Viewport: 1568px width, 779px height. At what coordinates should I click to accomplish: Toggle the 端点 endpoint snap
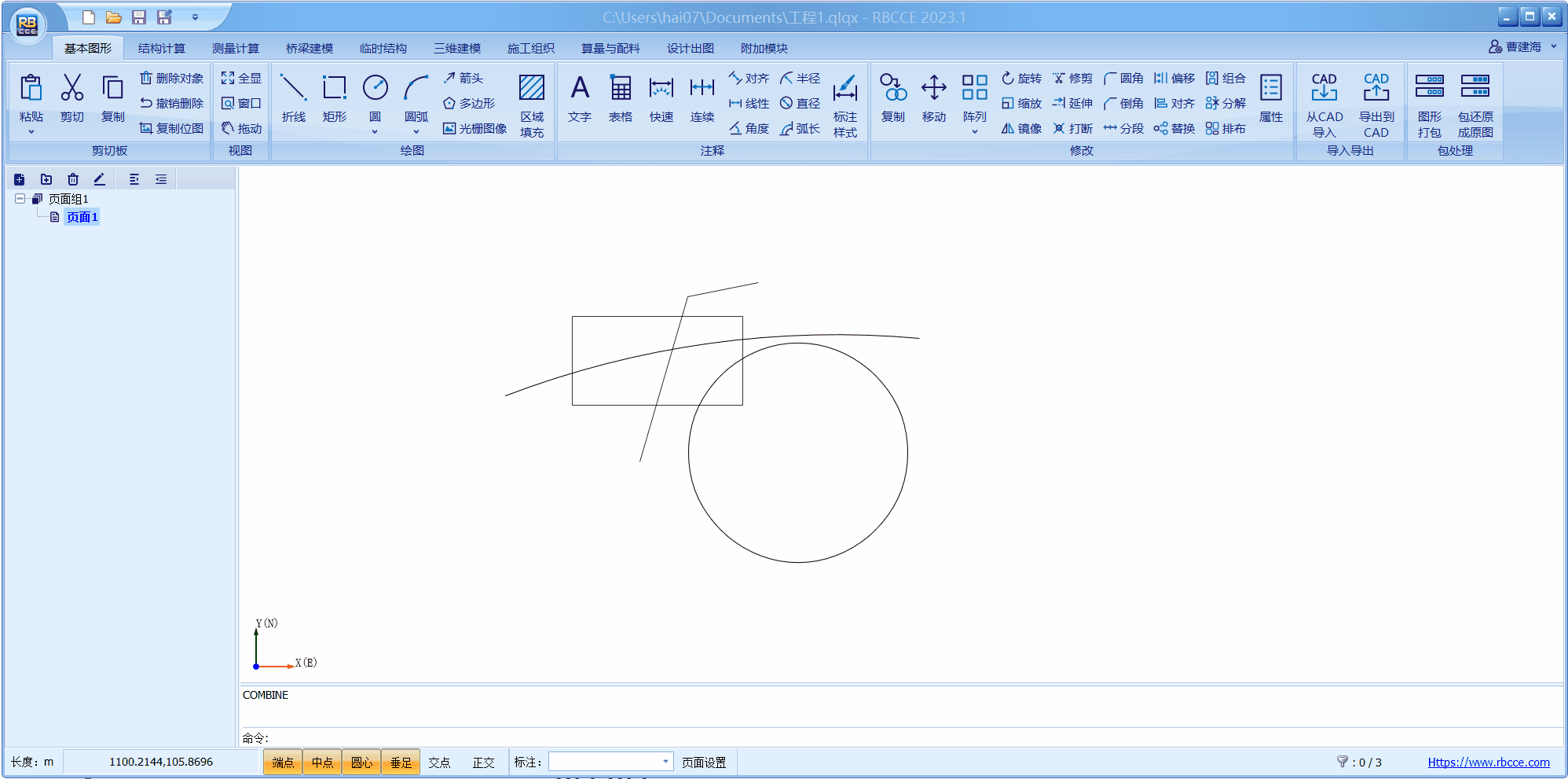point(283,762)
